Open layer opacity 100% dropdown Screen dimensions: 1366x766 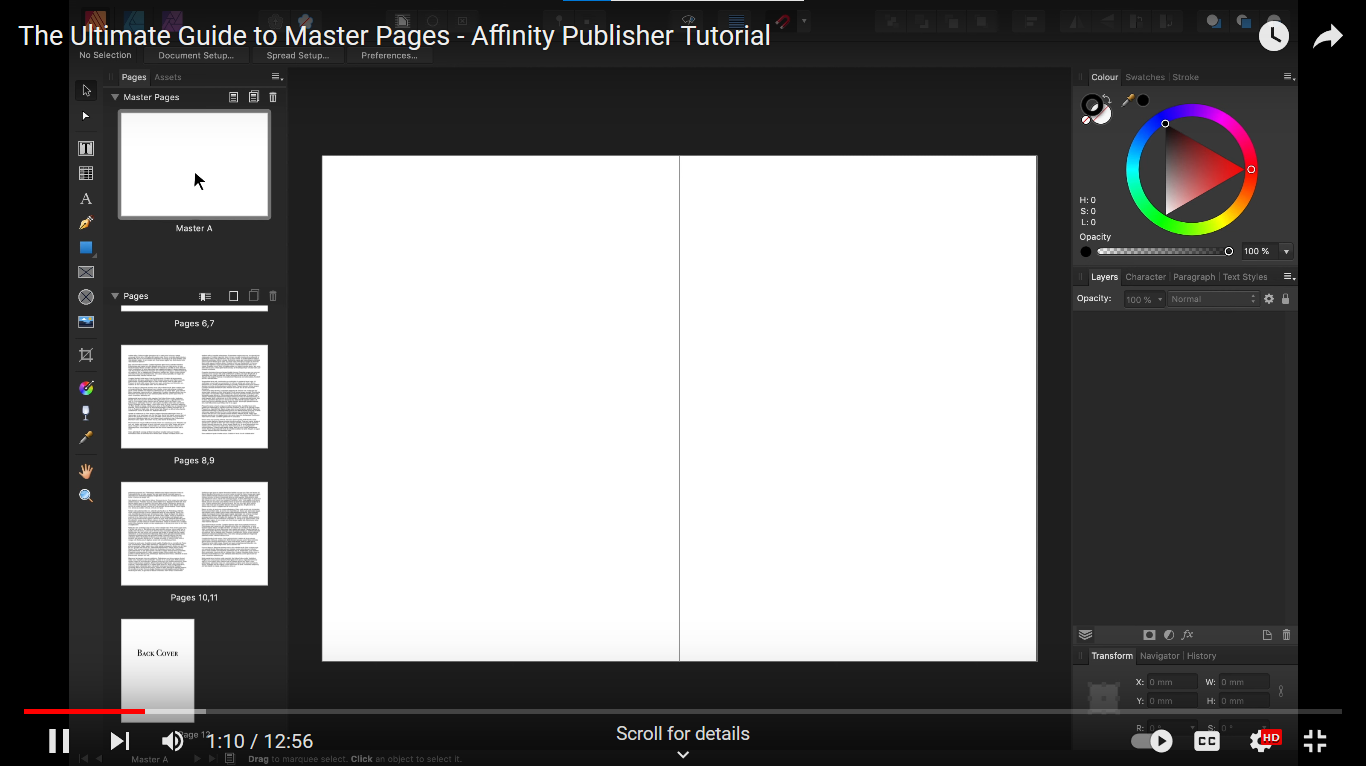1160,299
